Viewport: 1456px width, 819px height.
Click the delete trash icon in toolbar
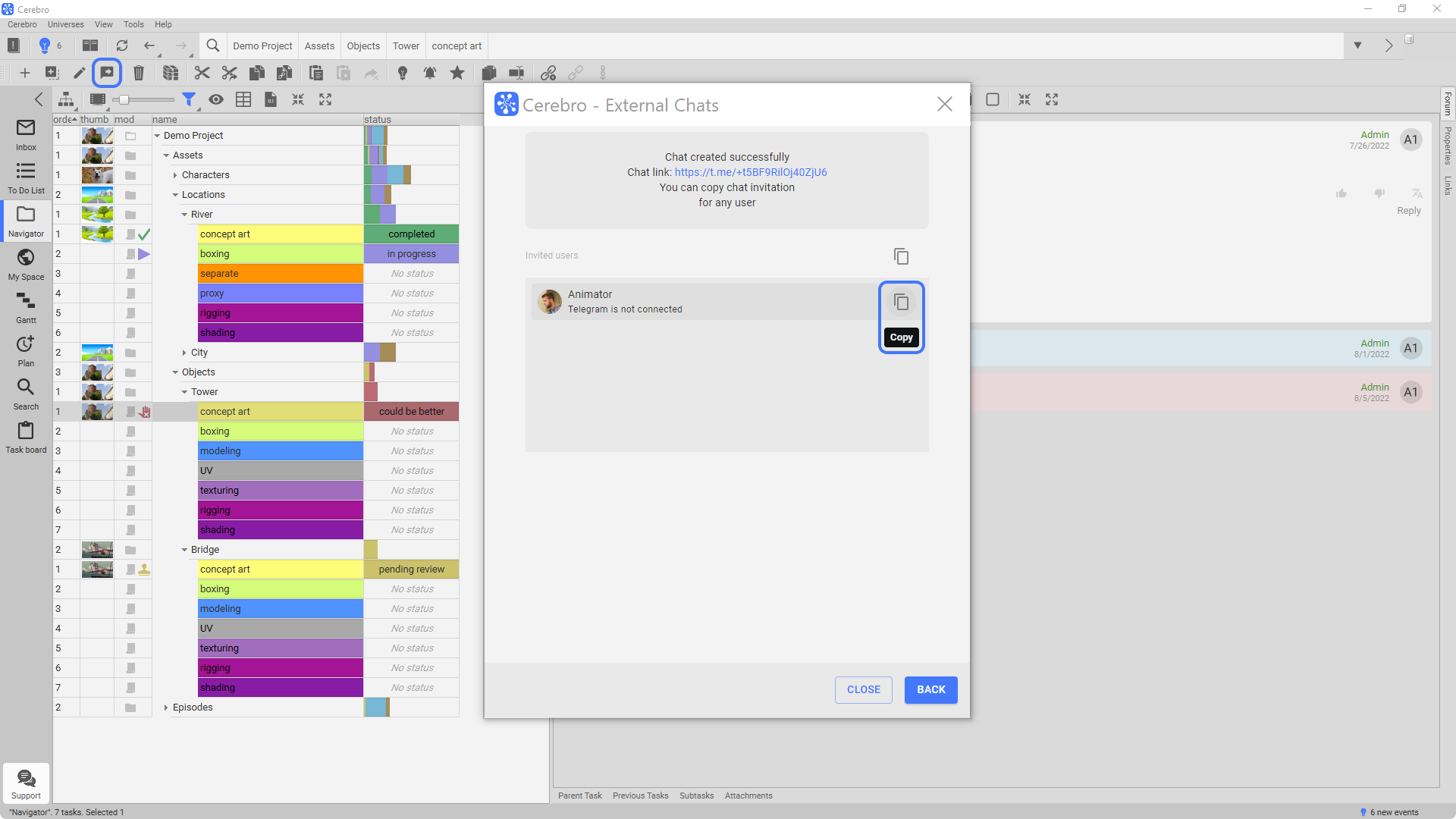coord(139,73)
